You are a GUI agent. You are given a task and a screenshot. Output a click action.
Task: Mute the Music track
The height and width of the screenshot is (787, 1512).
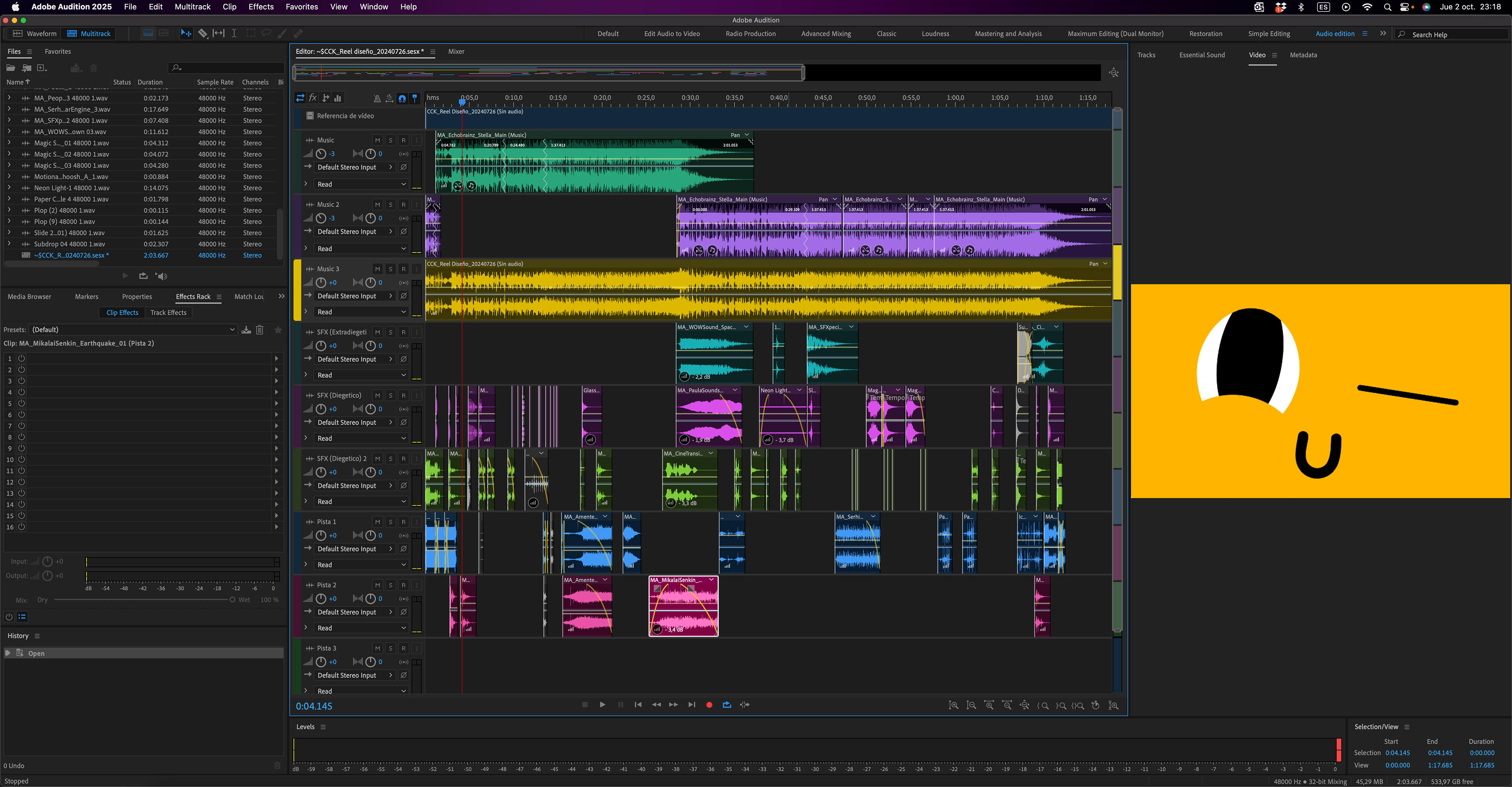378,140
